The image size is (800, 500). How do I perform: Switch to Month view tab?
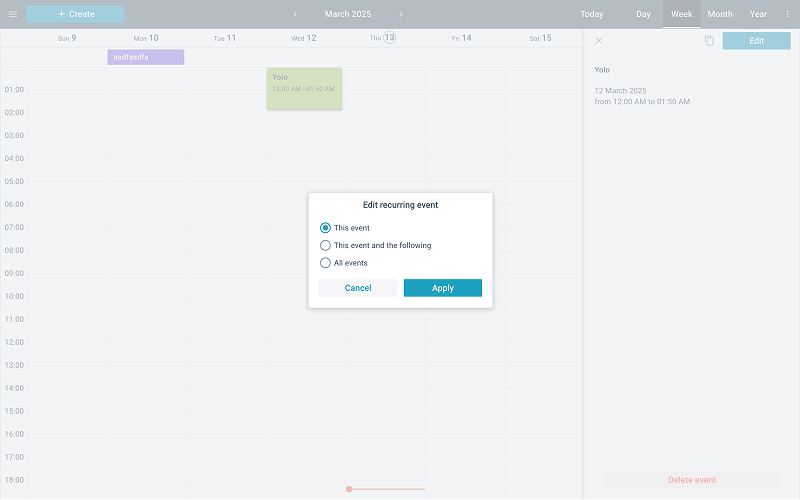(719, 14)
